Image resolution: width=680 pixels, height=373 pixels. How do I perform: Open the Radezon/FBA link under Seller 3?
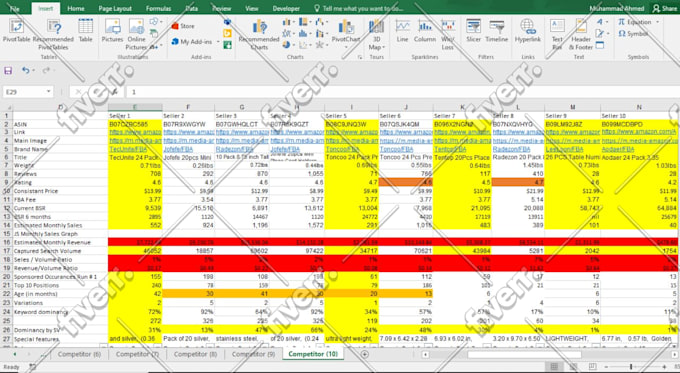click(x=235, y=149)
